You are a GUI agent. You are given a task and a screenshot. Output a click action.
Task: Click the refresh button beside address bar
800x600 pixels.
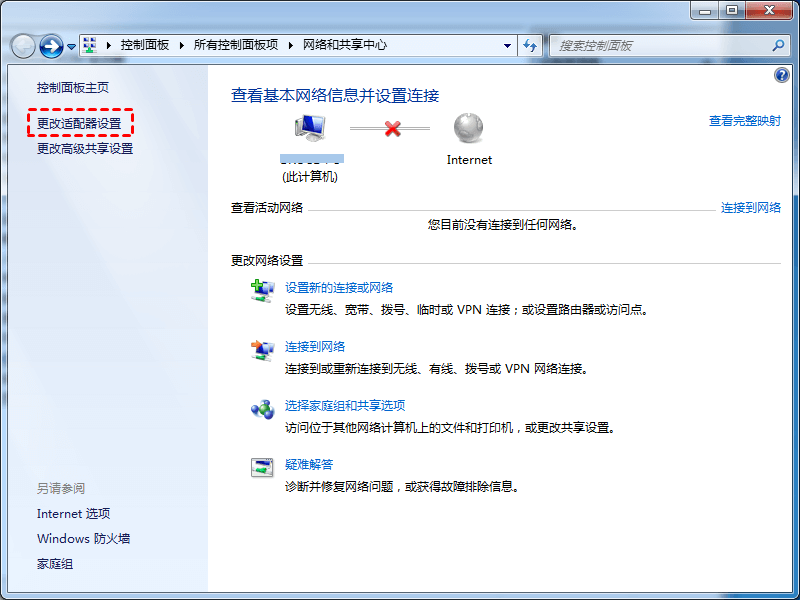(x=531, y=45)
